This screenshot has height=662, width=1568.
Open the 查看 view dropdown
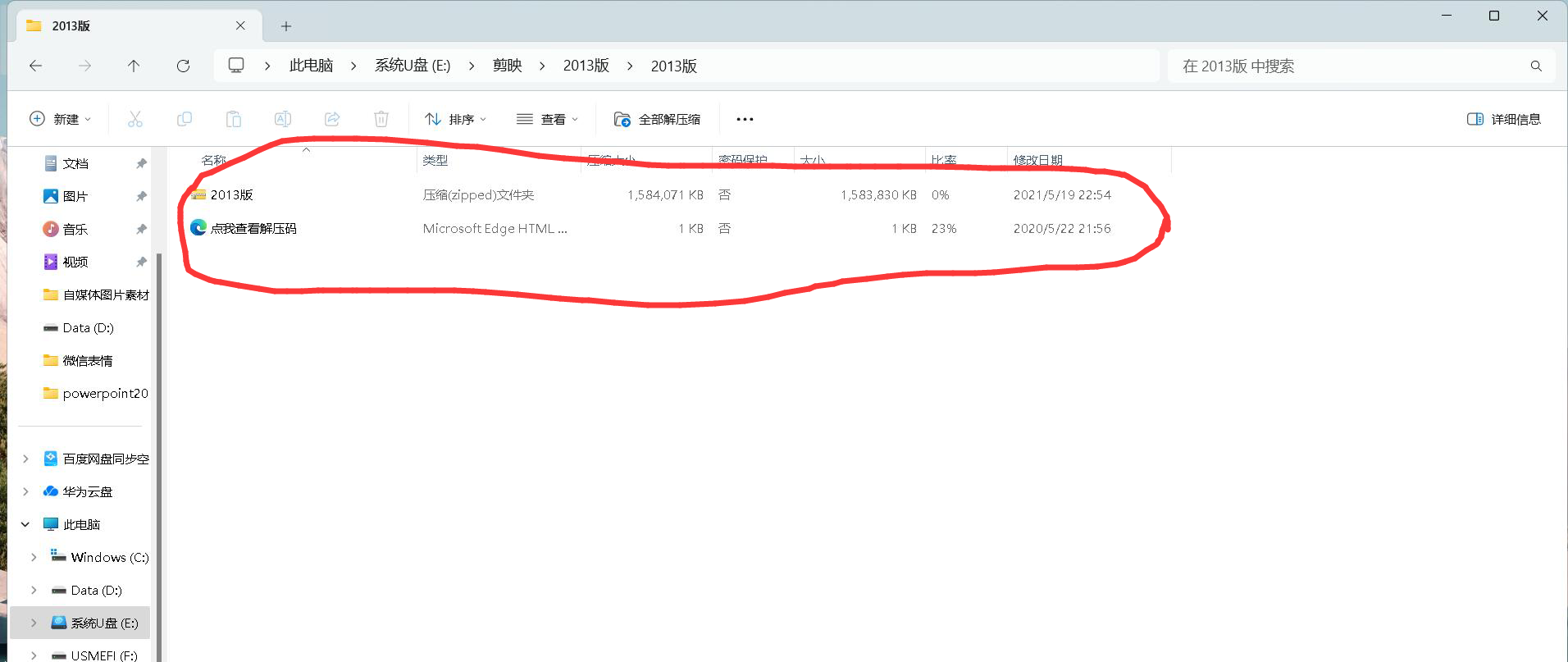coord(547,119)
